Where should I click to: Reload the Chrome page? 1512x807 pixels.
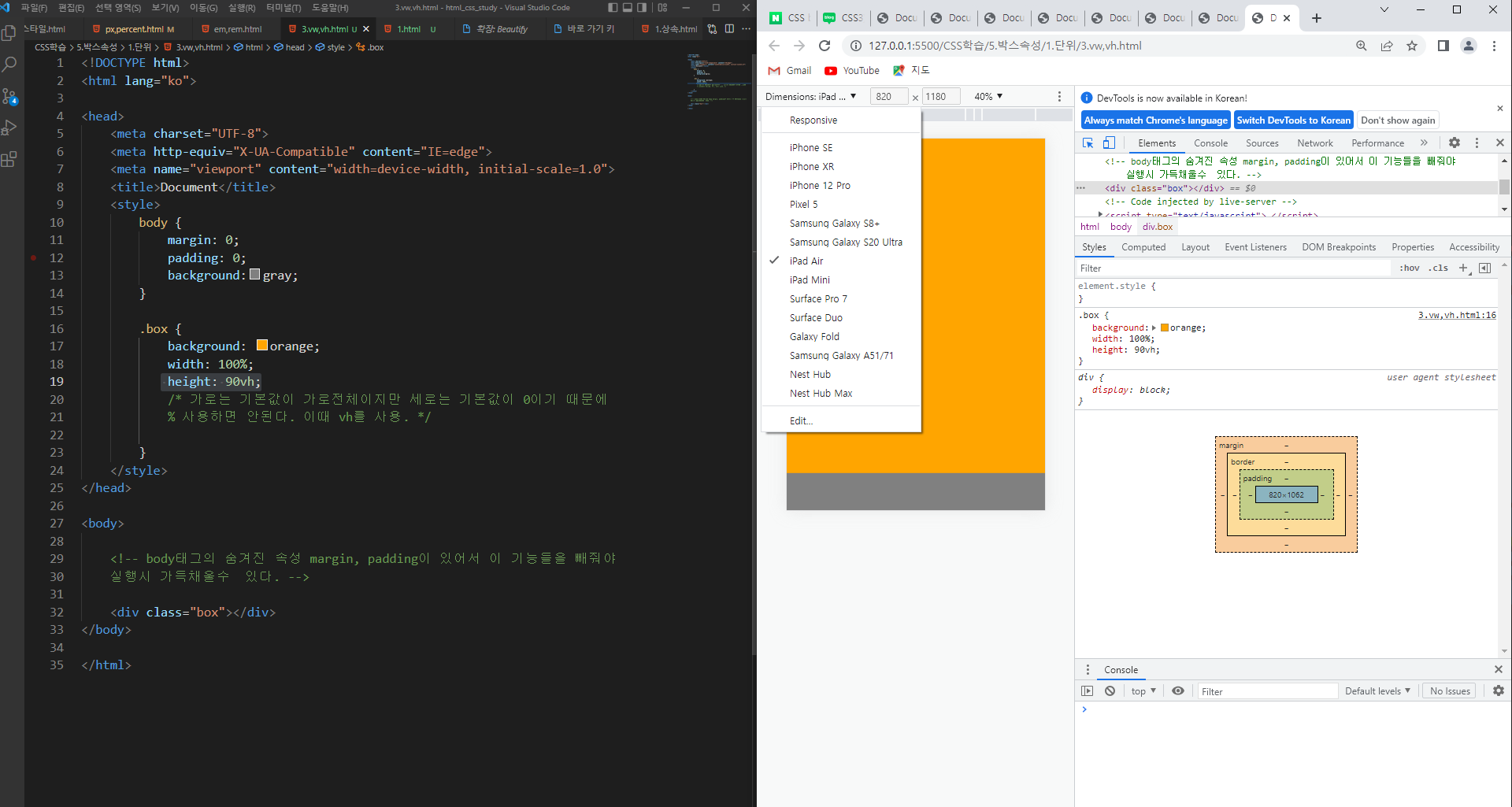tap(825, 46)
